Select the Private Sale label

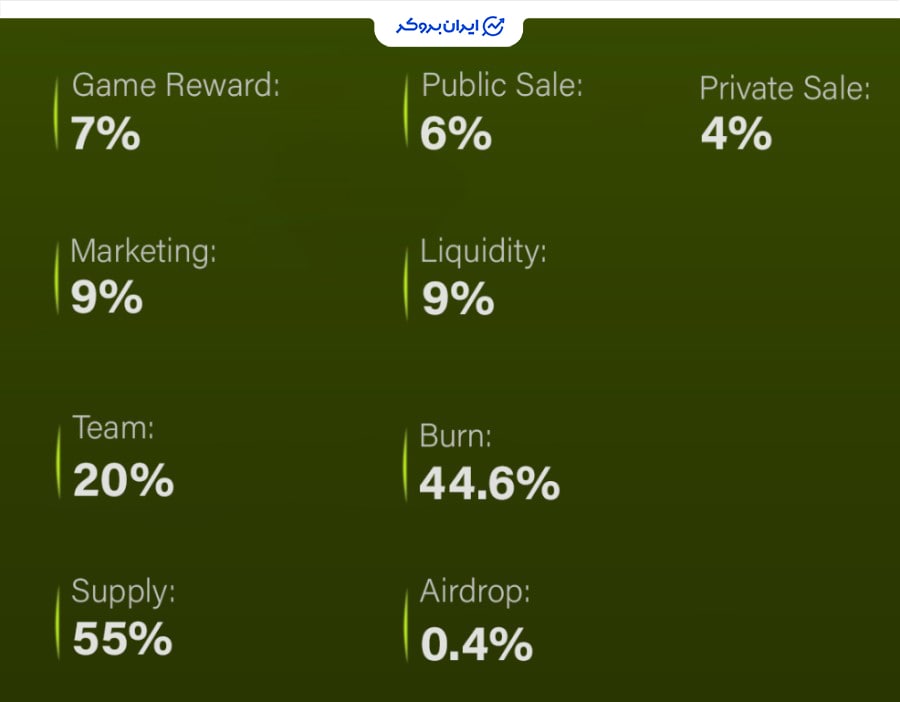tap(785, 88)
